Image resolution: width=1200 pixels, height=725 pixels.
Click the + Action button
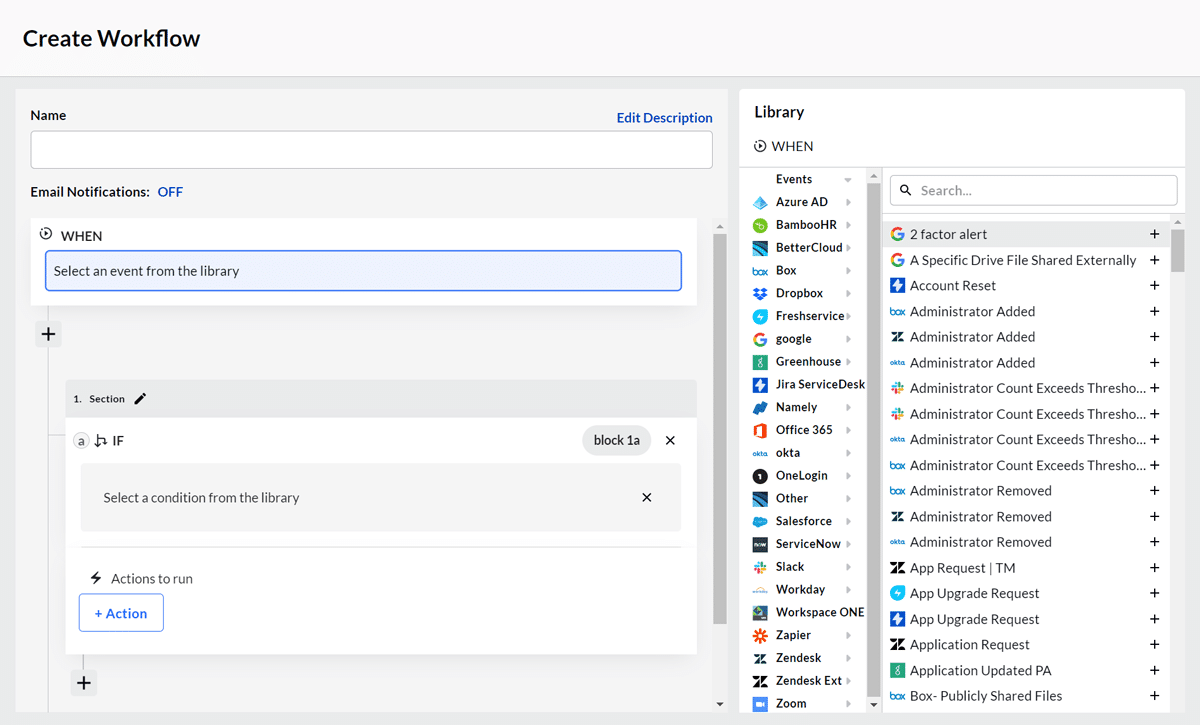[121, 613]
